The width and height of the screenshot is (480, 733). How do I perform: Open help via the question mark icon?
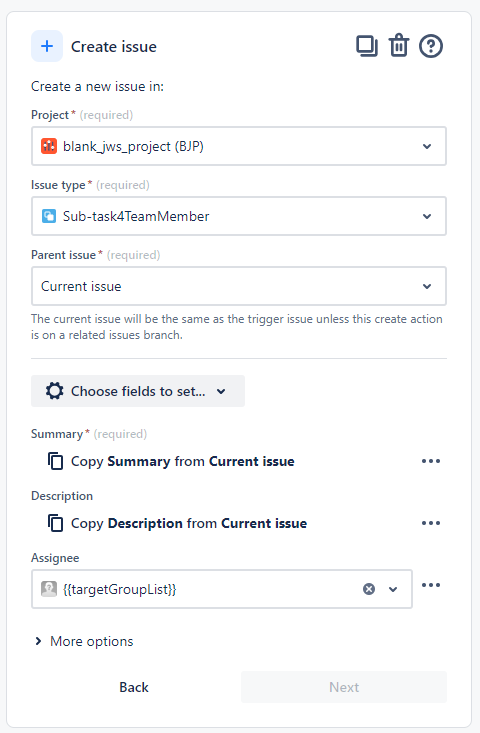tap(430, 46)
